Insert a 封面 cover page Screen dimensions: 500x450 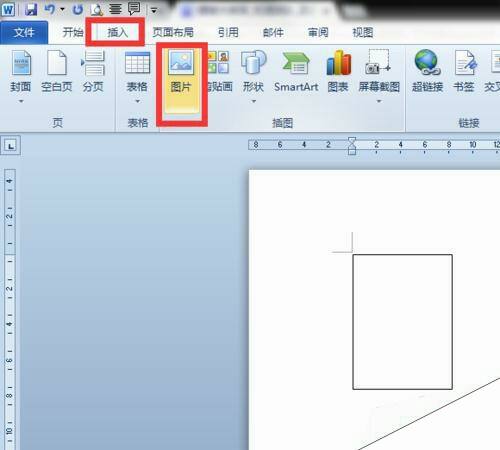click(21, 71)
